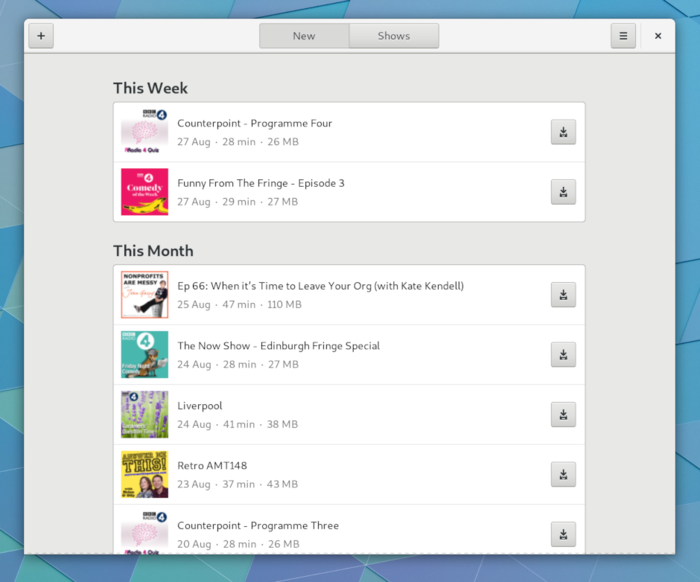This screenshot has height=582, width=700.
Task: Open Counterpoint Programme Four cover art
Action: coord(145,132)
